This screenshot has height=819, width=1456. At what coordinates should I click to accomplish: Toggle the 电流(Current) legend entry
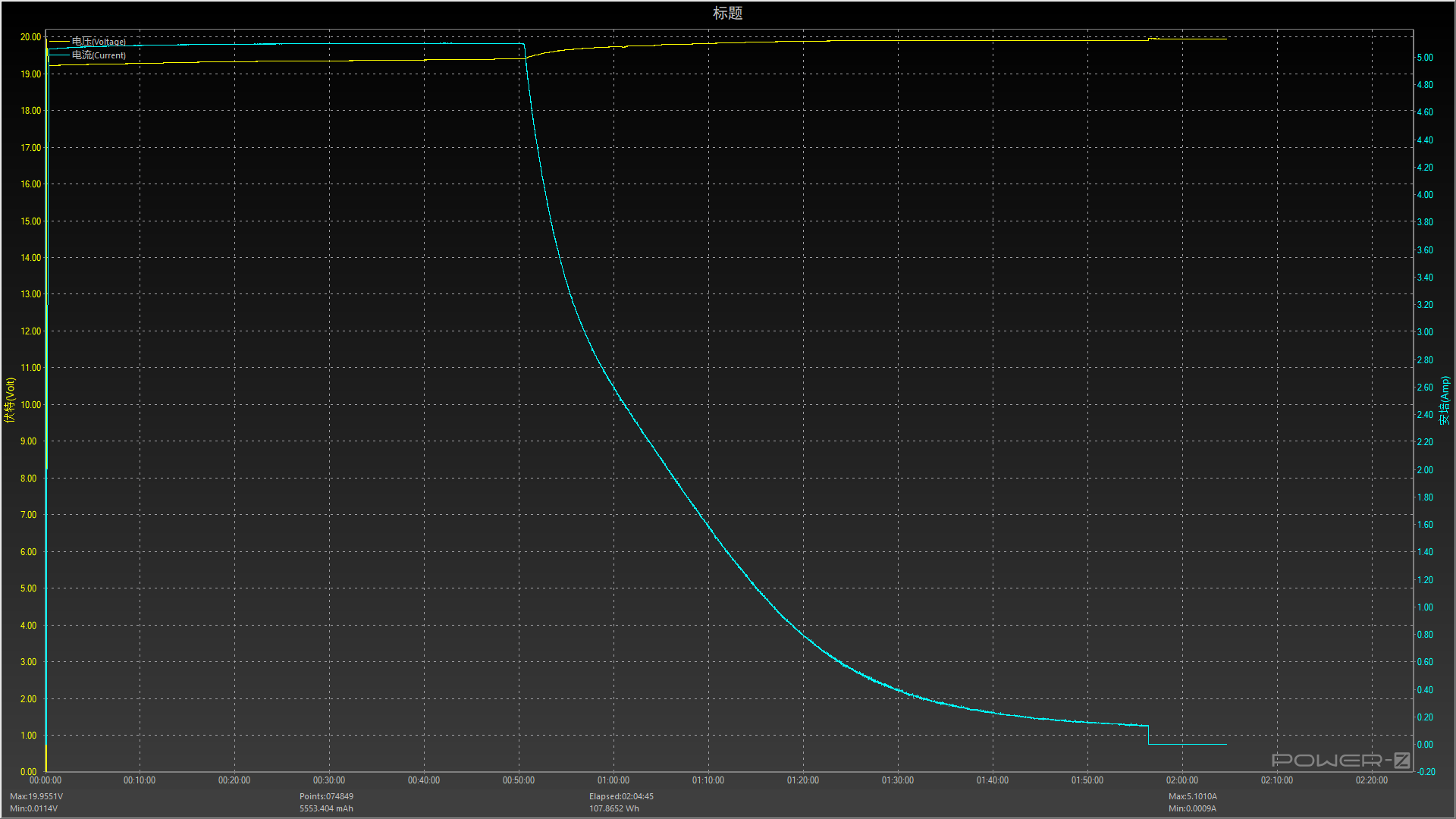pos(99,55)
